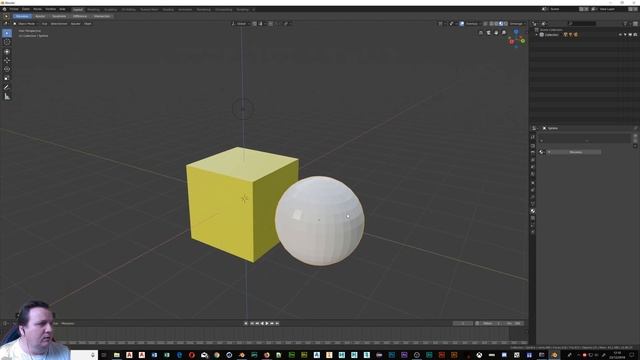640x360 pixels.
Task: Click the current frame number field
Action: point(463,323)
